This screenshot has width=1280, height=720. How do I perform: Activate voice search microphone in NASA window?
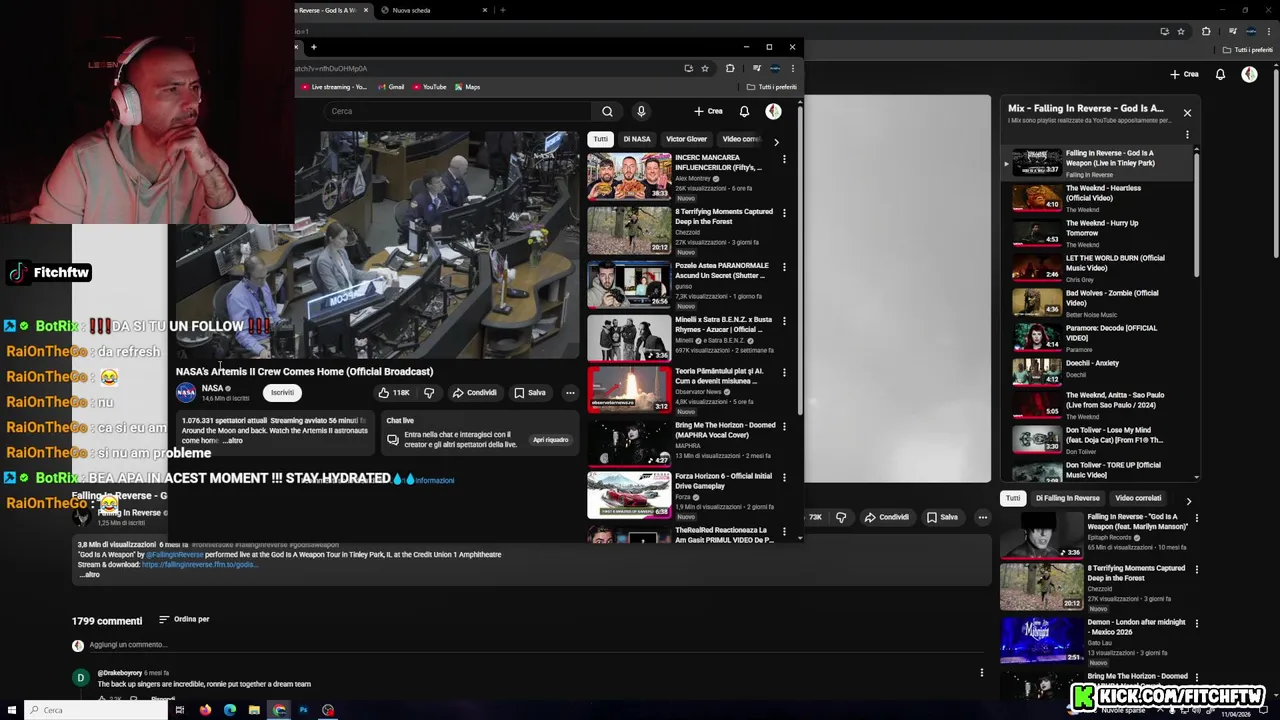[x=641, y=111]
